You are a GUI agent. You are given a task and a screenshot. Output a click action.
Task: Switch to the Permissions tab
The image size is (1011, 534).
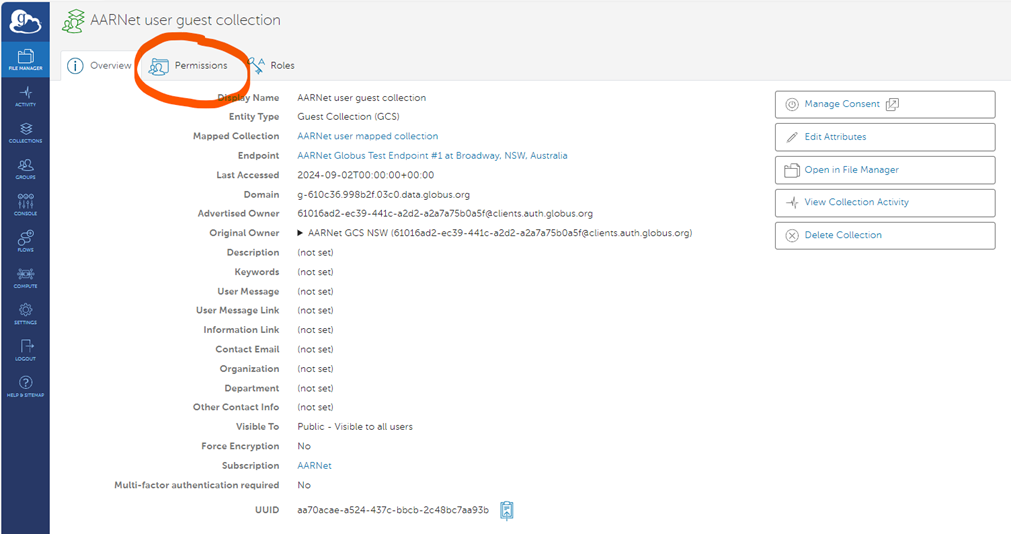pos(188,66)
